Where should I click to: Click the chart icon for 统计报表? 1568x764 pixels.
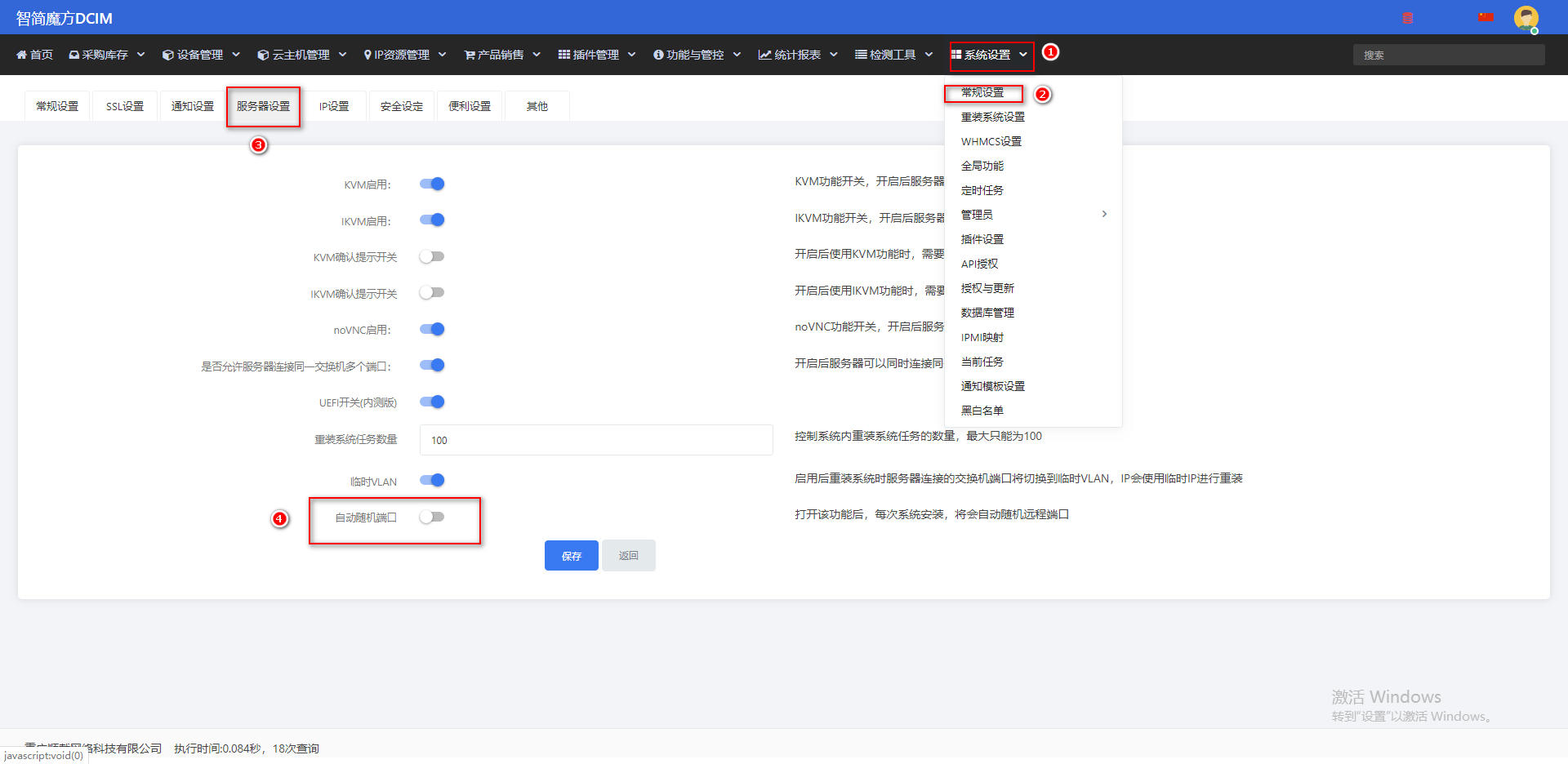764,55
